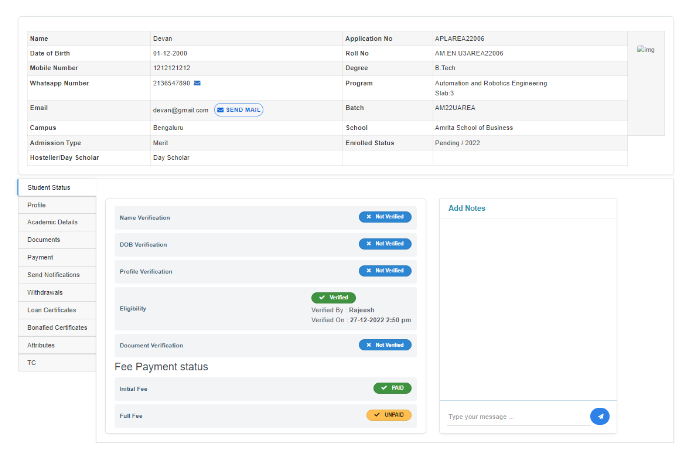The image size is (688, 454).
Task: Toggle DOB Verification Not Verified badge
Action: [x=385, y=244]
